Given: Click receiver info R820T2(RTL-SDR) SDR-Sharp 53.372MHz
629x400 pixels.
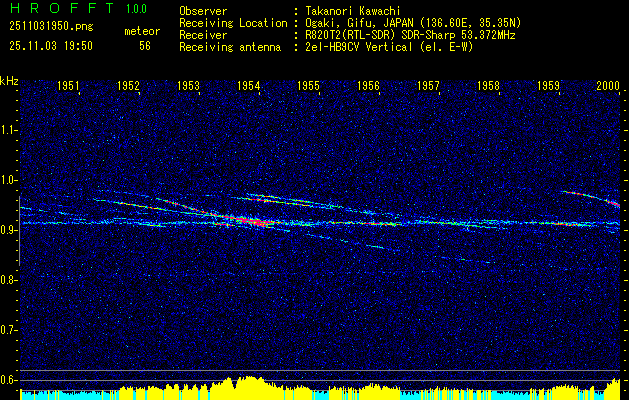Looking at the screenshot, I should coord(410,35).
